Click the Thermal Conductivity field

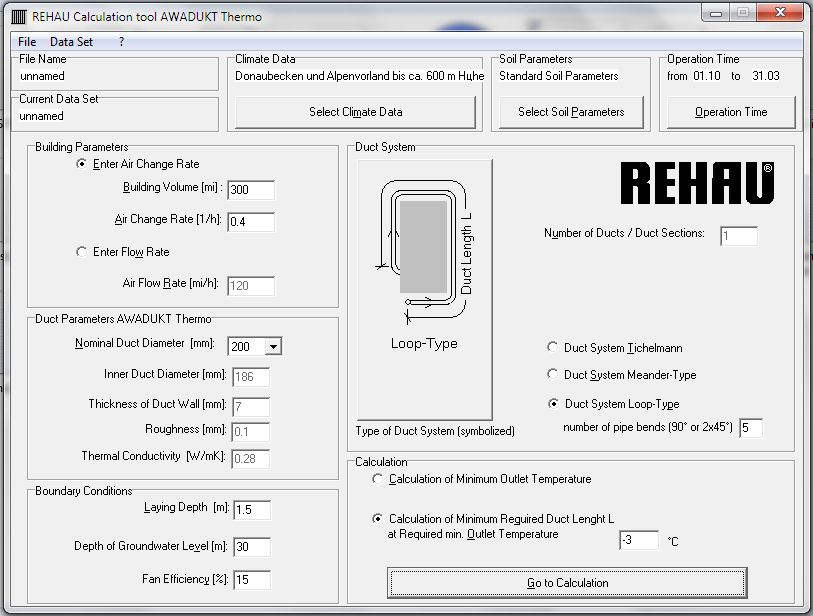pos(251,458)
